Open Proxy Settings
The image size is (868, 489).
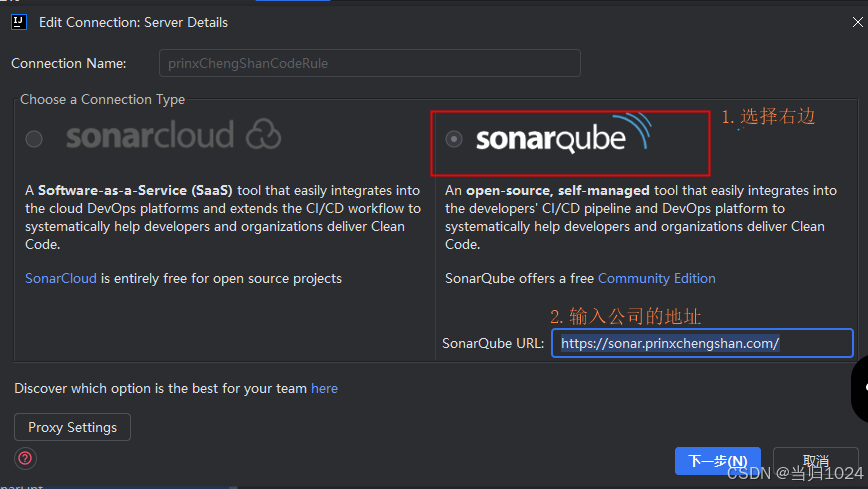pyautogui.click(x=73, y=427)
